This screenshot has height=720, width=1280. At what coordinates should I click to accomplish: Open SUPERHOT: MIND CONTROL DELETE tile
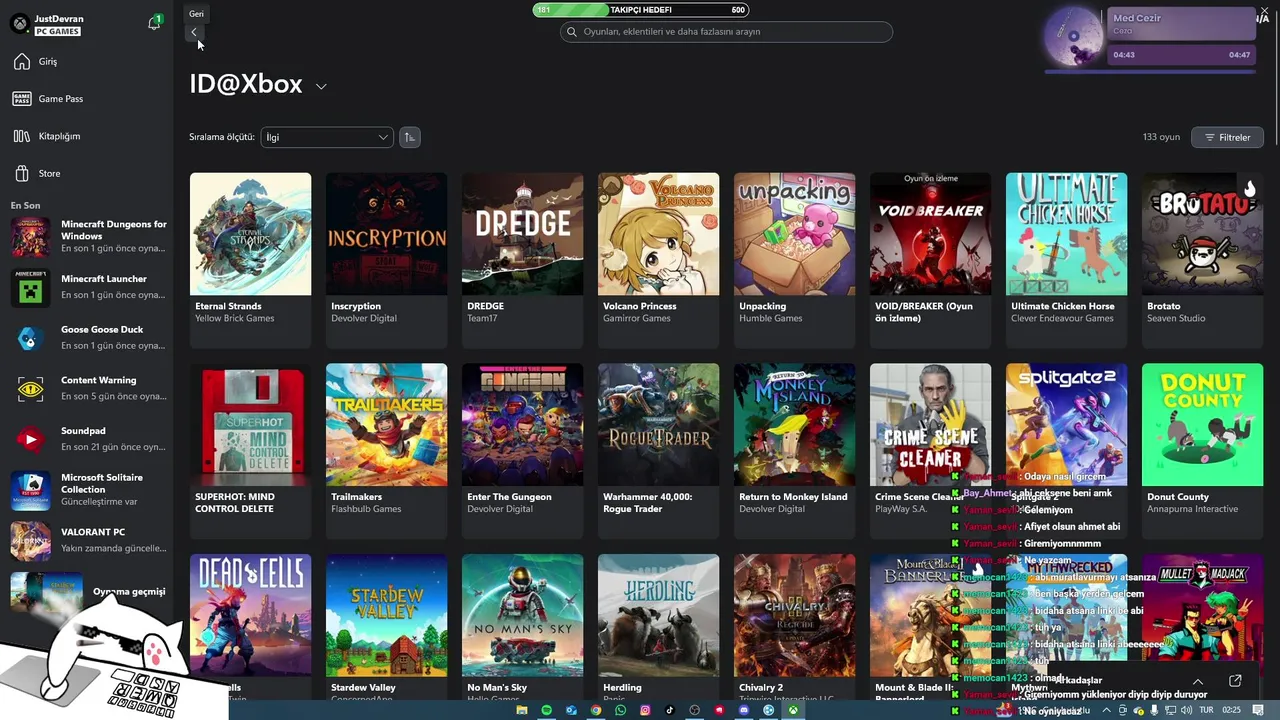coord(250,451)
